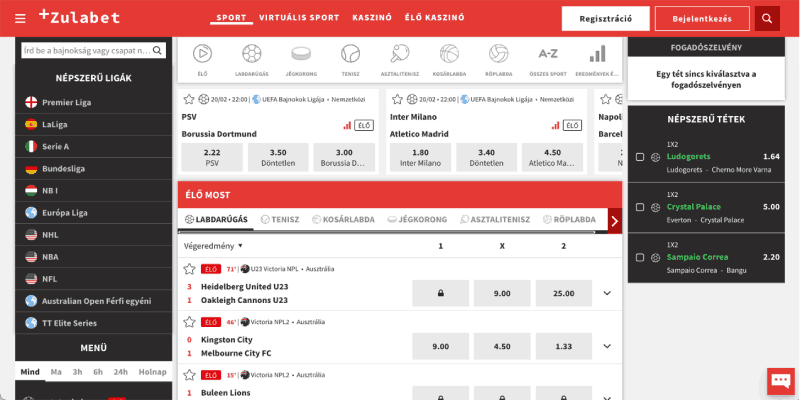Open Serie A league
Image resolution: width=800 pixels, height=400 pixels.
pos(93,146)
